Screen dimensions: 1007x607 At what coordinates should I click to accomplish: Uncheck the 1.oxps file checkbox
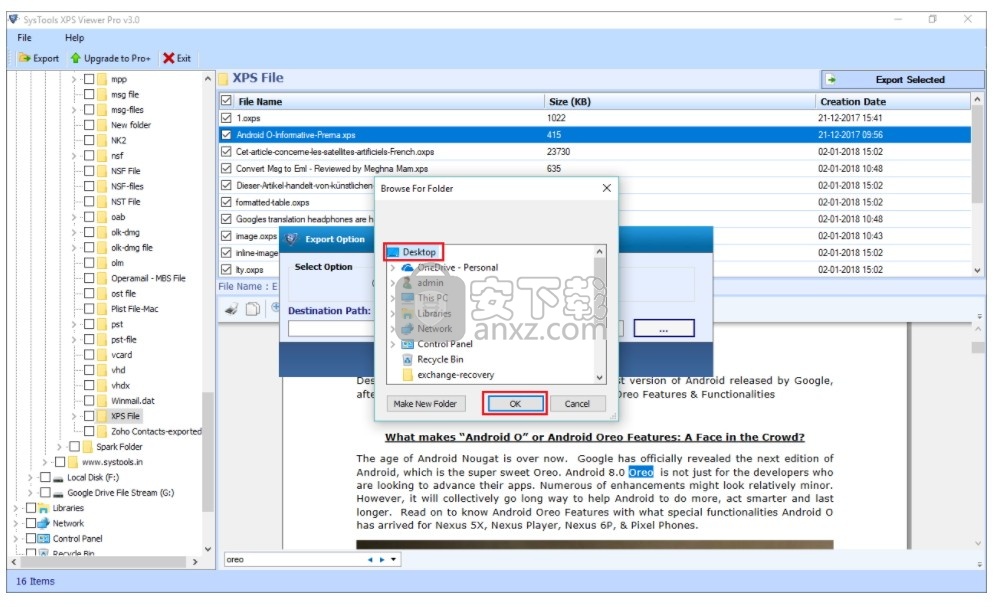click(x=226, y=118)
